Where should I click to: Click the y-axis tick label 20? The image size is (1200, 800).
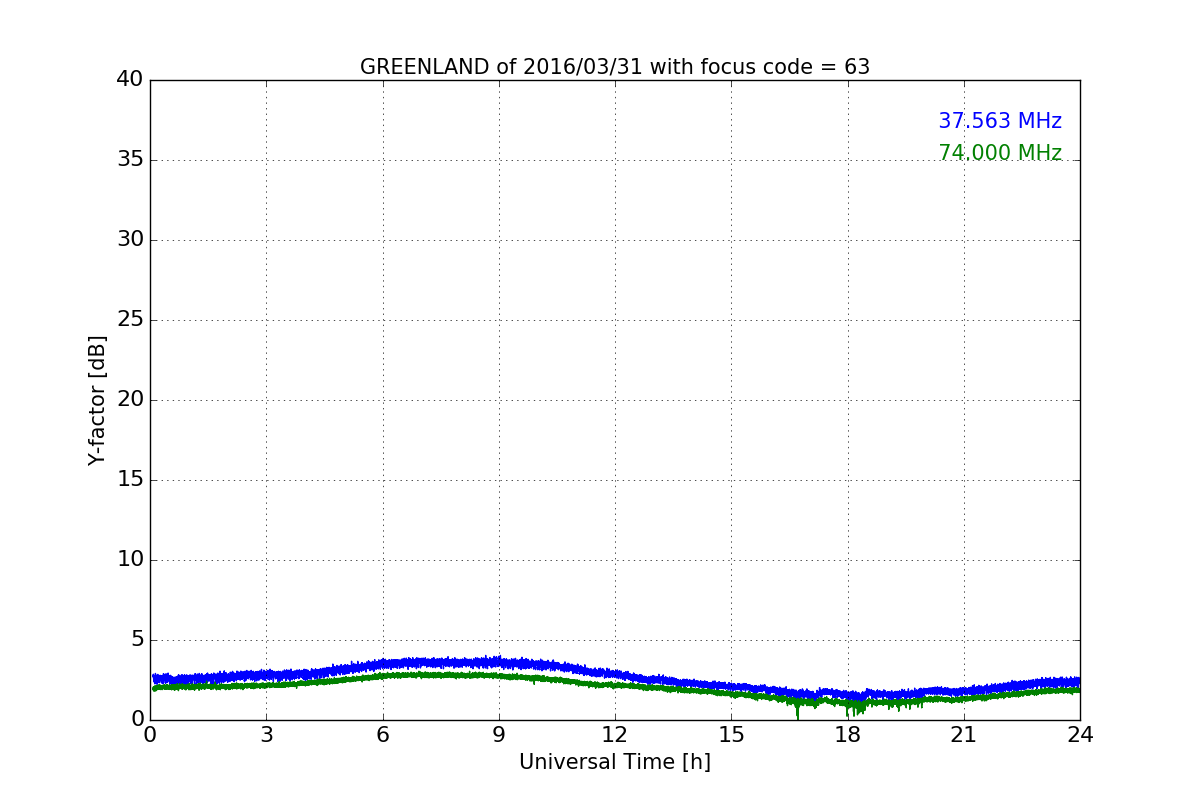(x=130, y=400)
